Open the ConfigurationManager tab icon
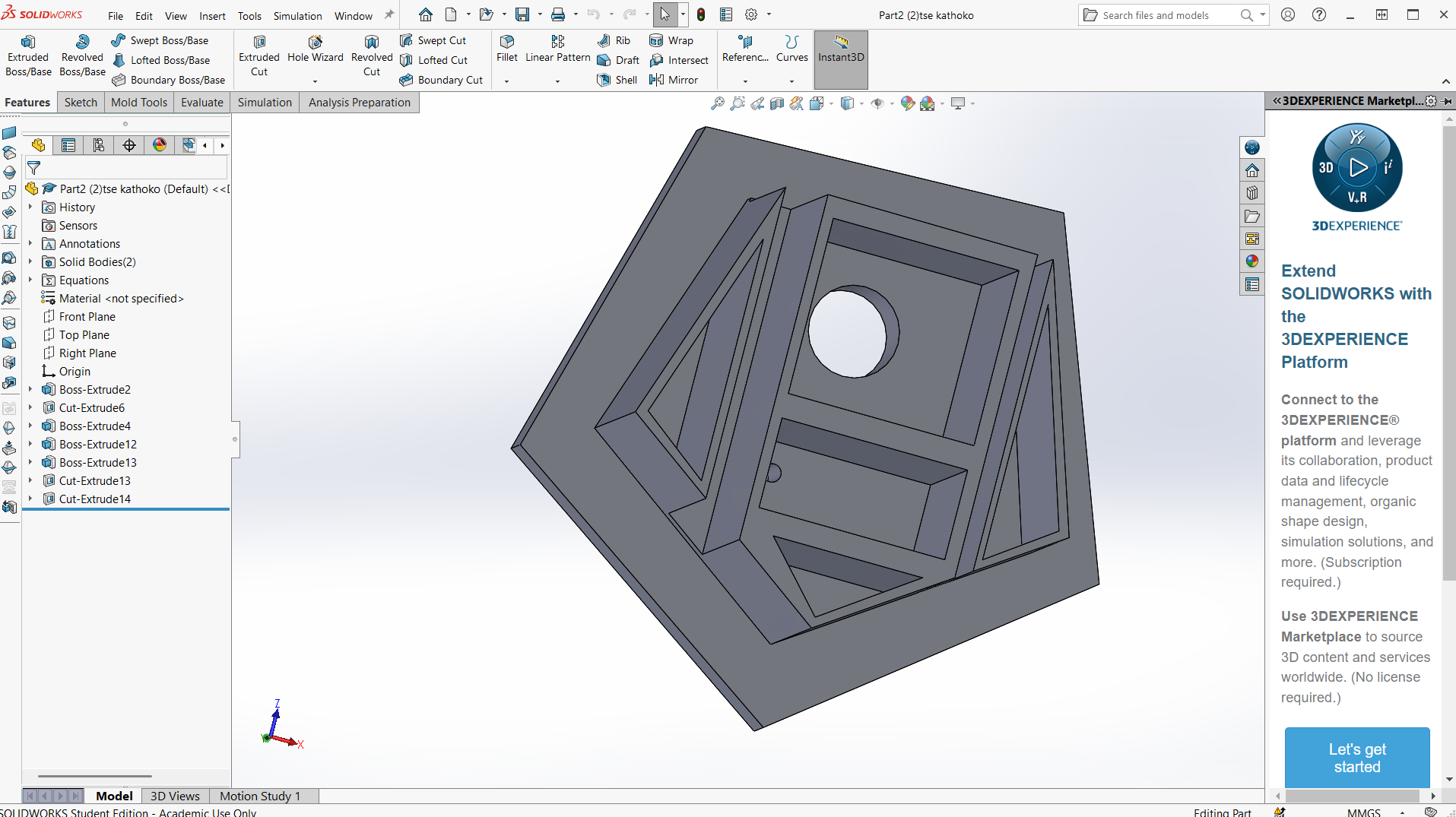 (x=99, y=145)
